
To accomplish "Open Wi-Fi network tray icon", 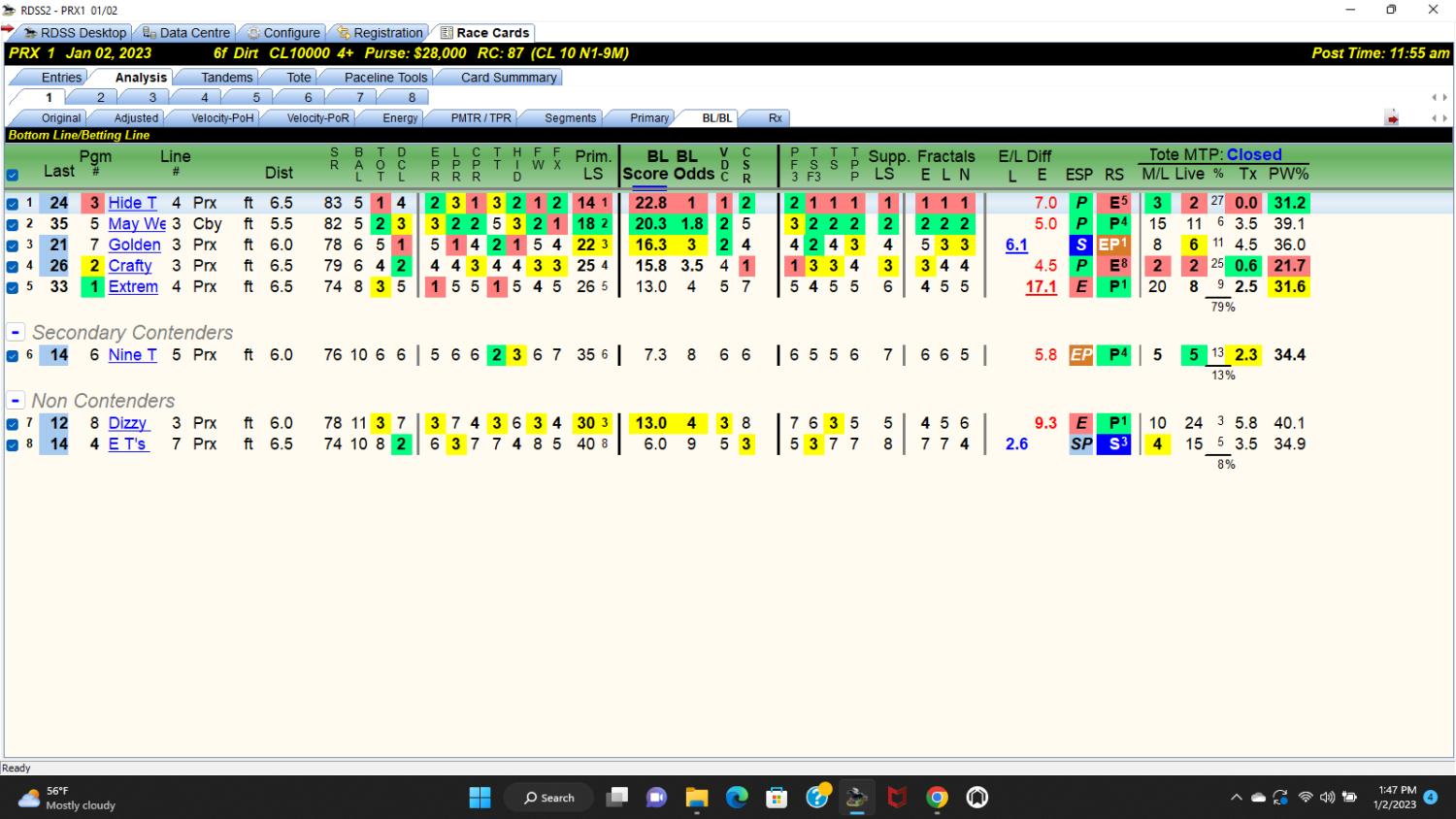I will tap(1306, 798).
